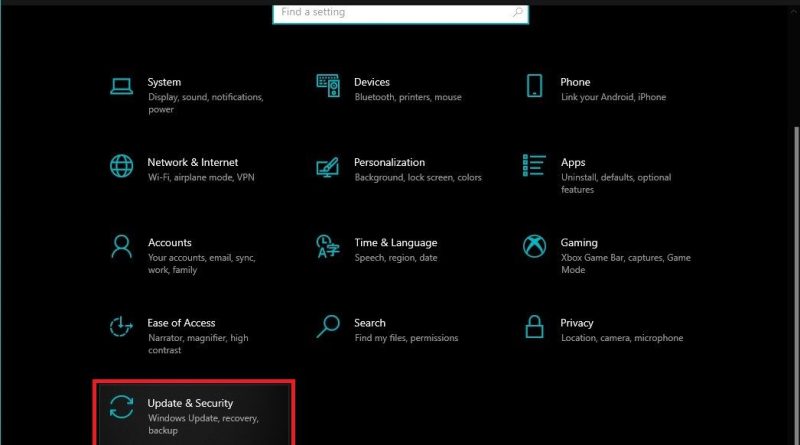Click 'Find my files, permissions' description
The width and height of the screenshot is (800, 445).
406,338
